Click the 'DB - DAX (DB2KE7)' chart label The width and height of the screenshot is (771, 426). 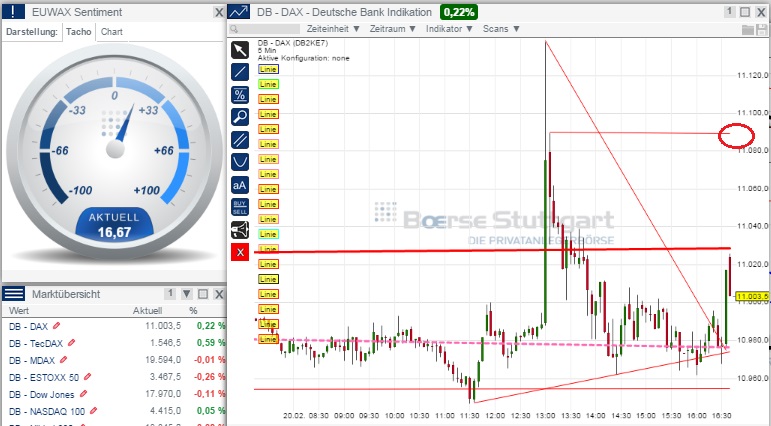(293, 43)
